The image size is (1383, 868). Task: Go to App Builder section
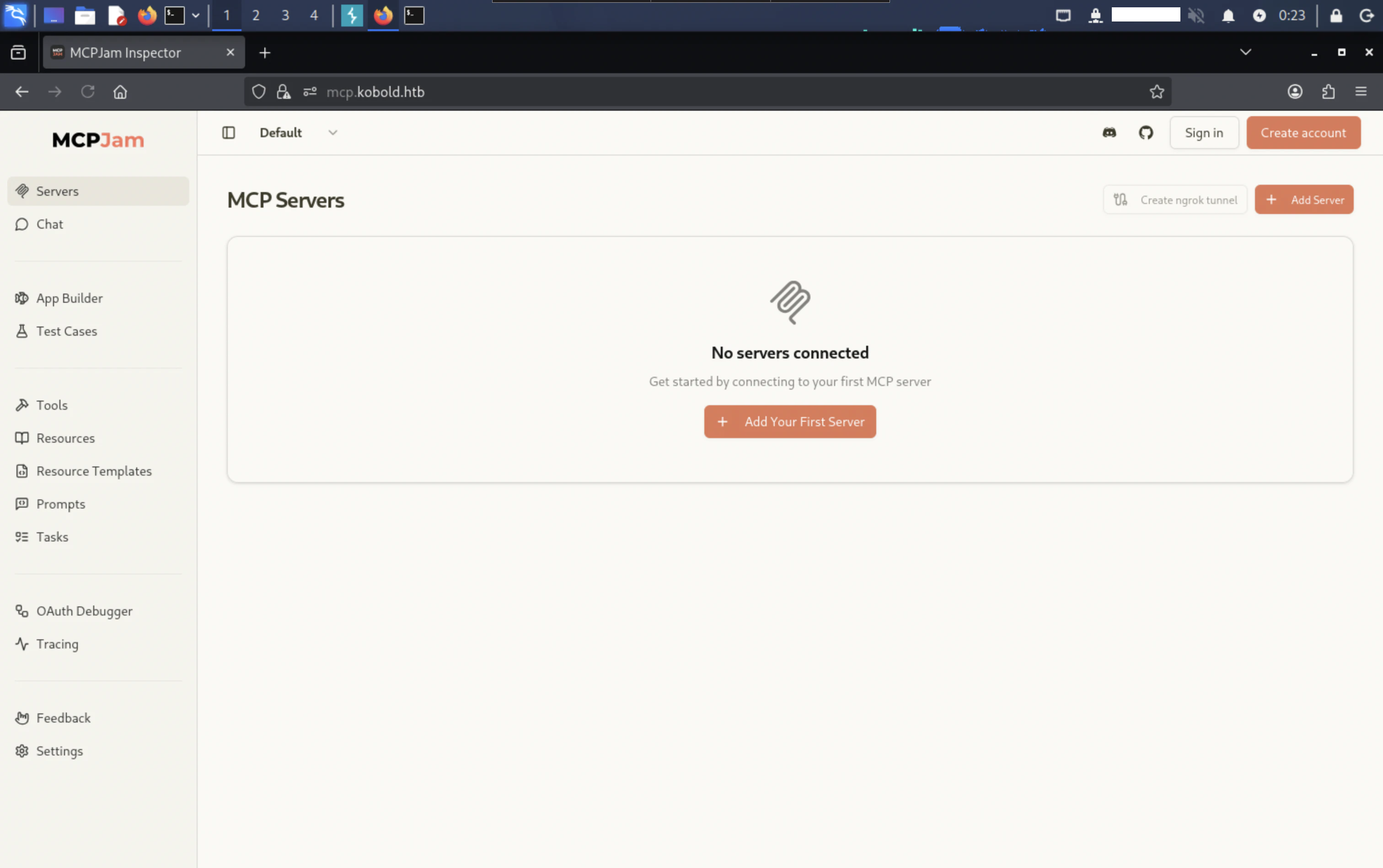98,299
